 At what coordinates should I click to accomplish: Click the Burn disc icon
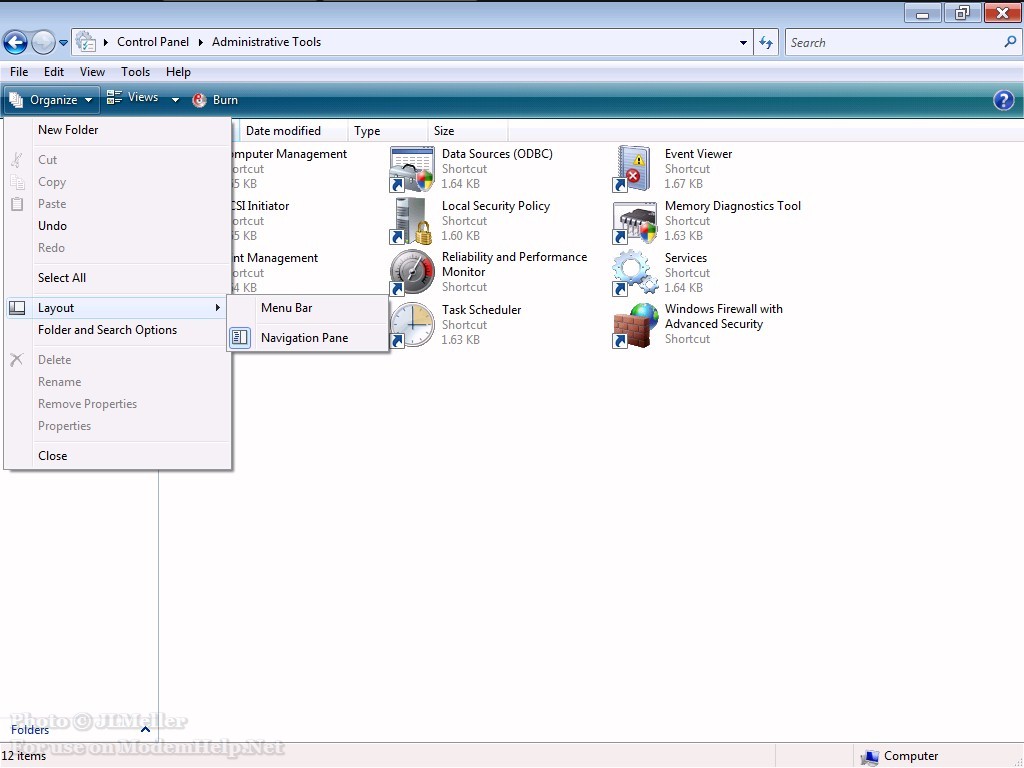199,100
